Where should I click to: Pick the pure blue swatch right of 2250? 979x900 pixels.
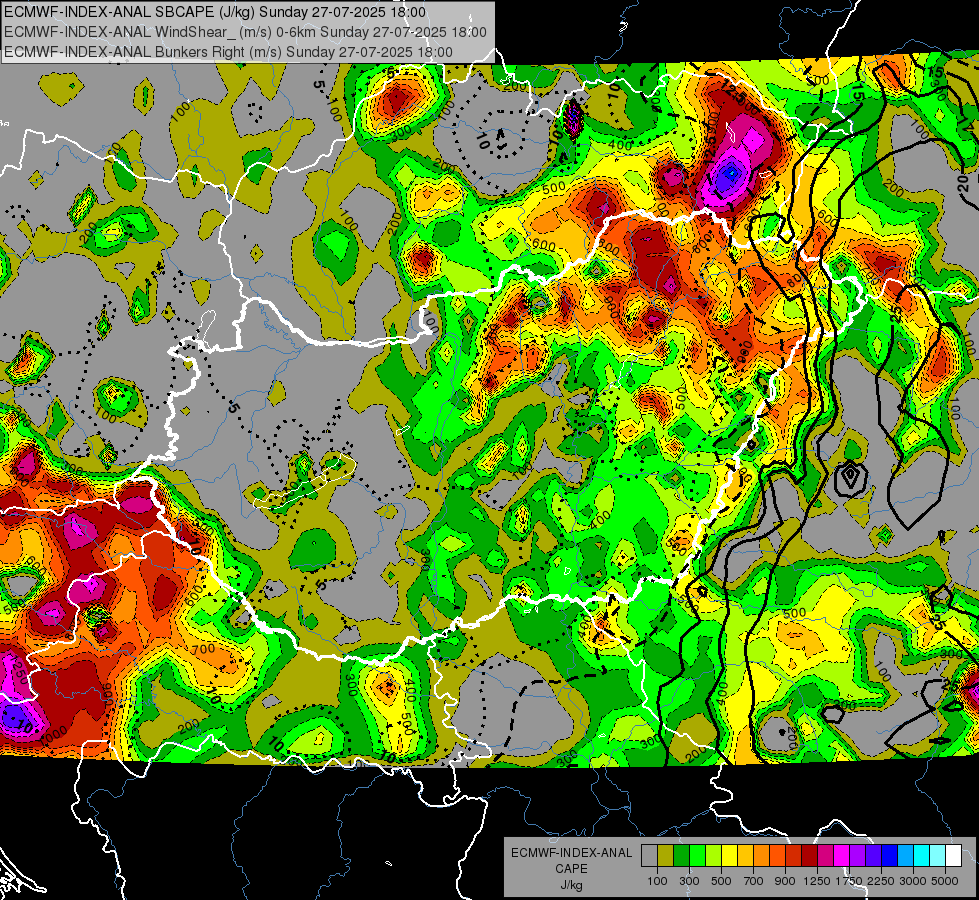[x=890, y=855]
